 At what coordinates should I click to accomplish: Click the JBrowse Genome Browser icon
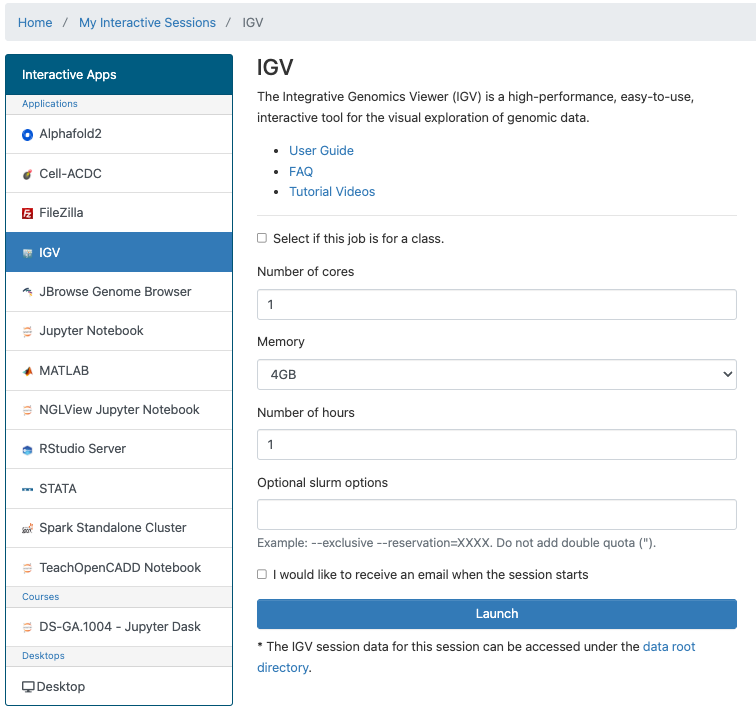click(x=28, y=292)
